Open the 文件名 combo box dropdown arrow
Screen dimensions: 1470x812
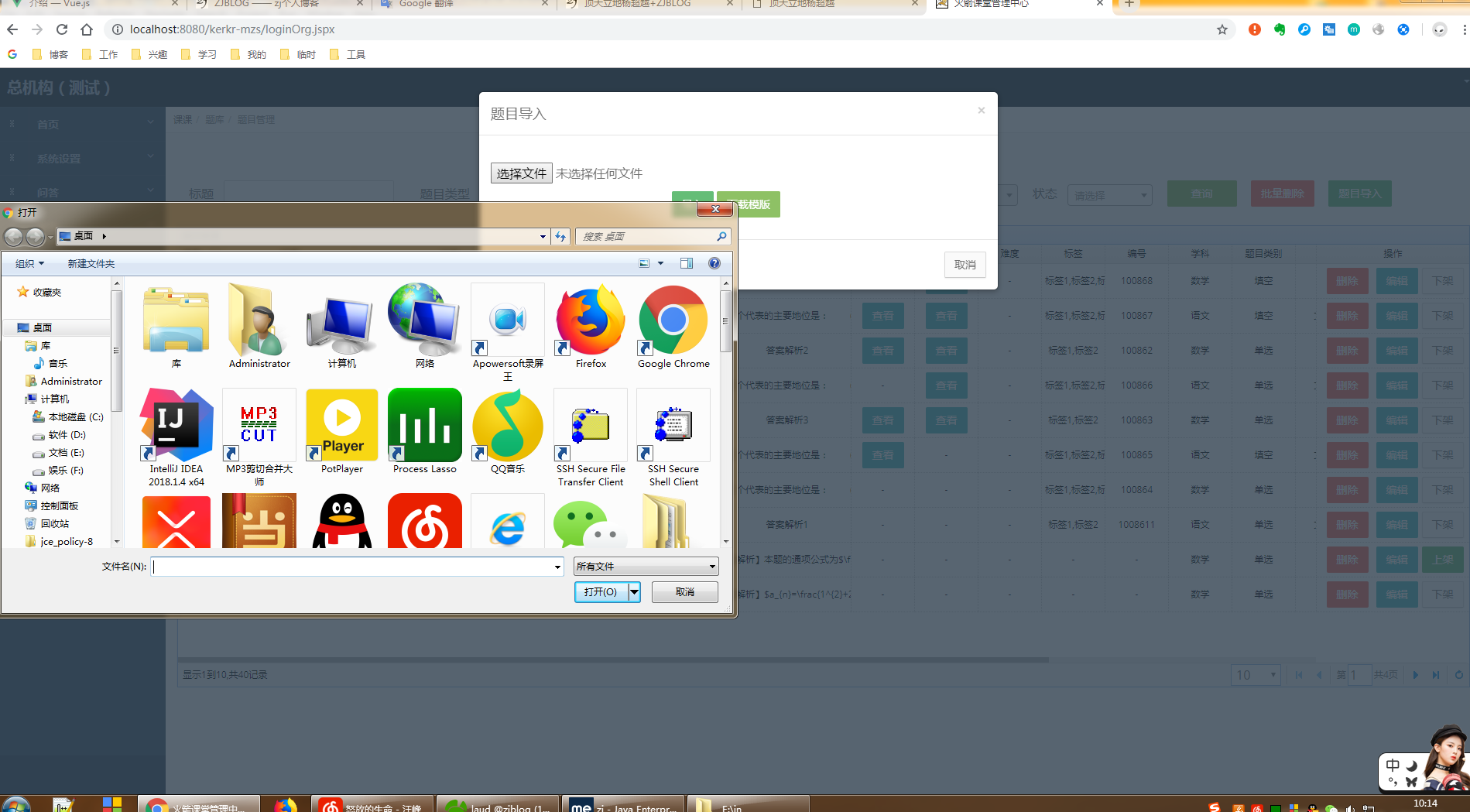(x=557, y=567)
